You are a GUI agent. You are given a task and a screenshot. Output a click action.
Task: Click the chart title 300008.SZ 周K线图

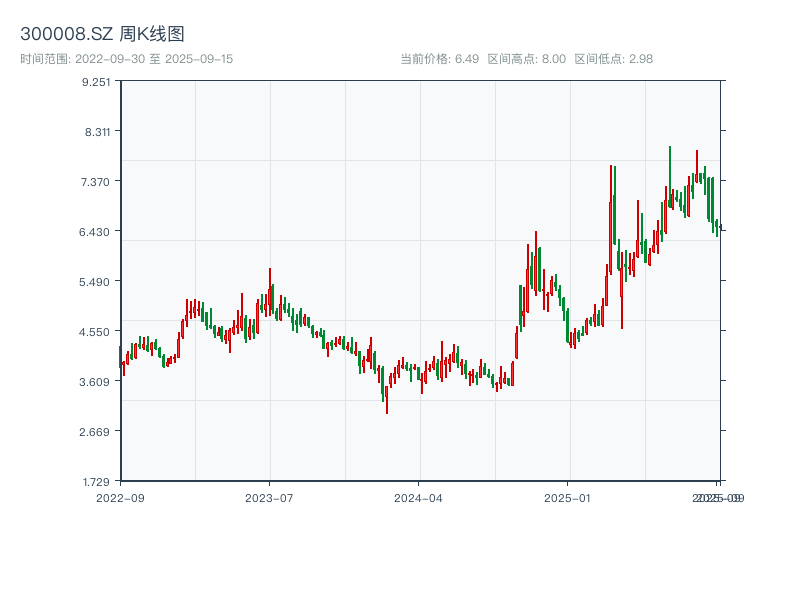(102, 34)
